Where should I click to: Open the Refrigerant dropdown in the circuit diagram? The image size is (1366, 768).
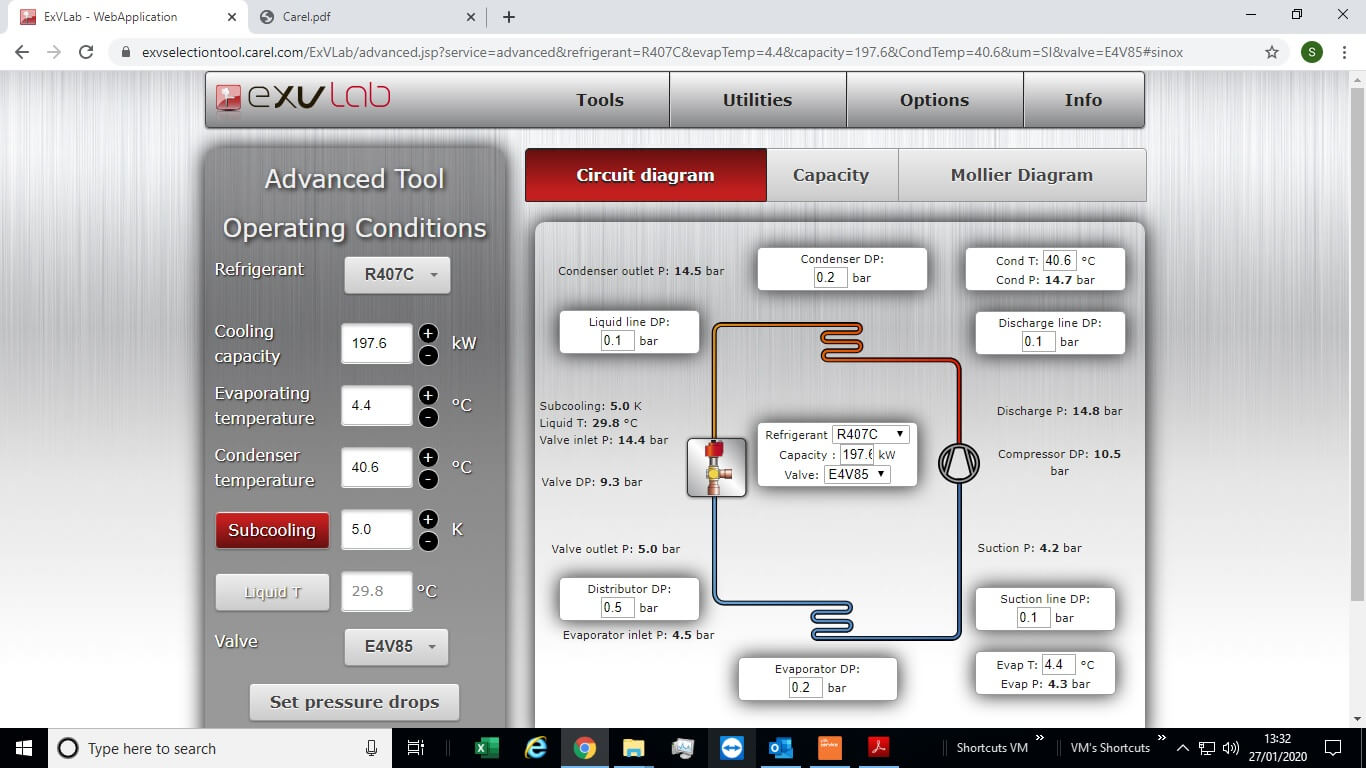click(x=870, y=434)
